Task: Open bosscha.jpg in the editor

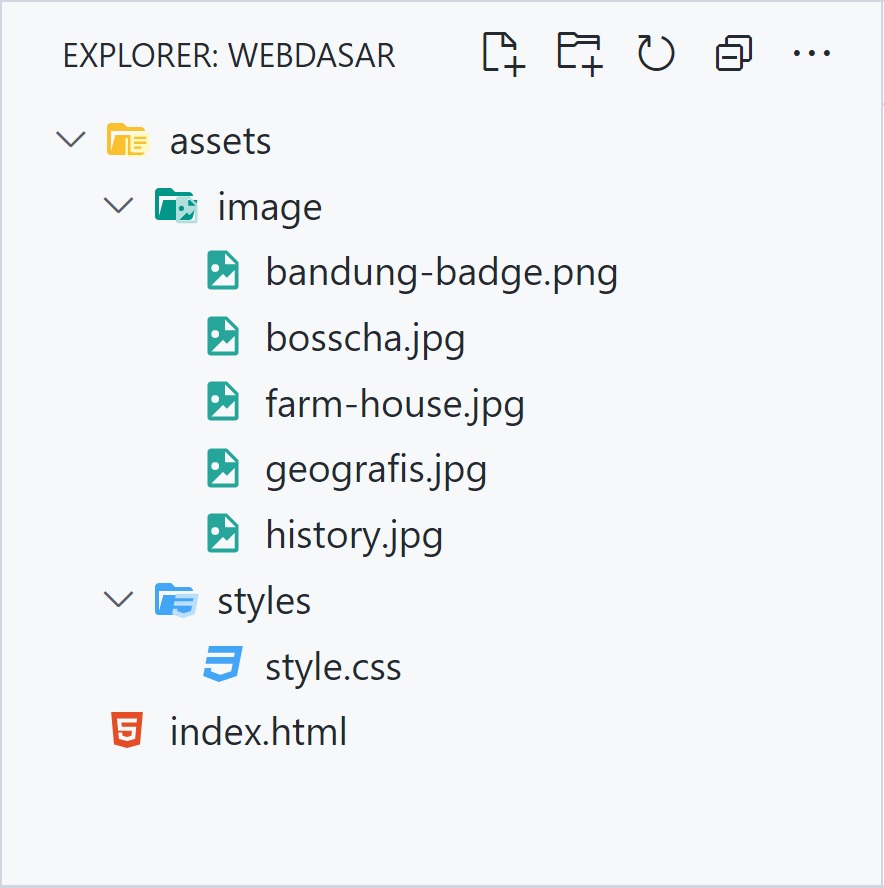Action: 365,338
